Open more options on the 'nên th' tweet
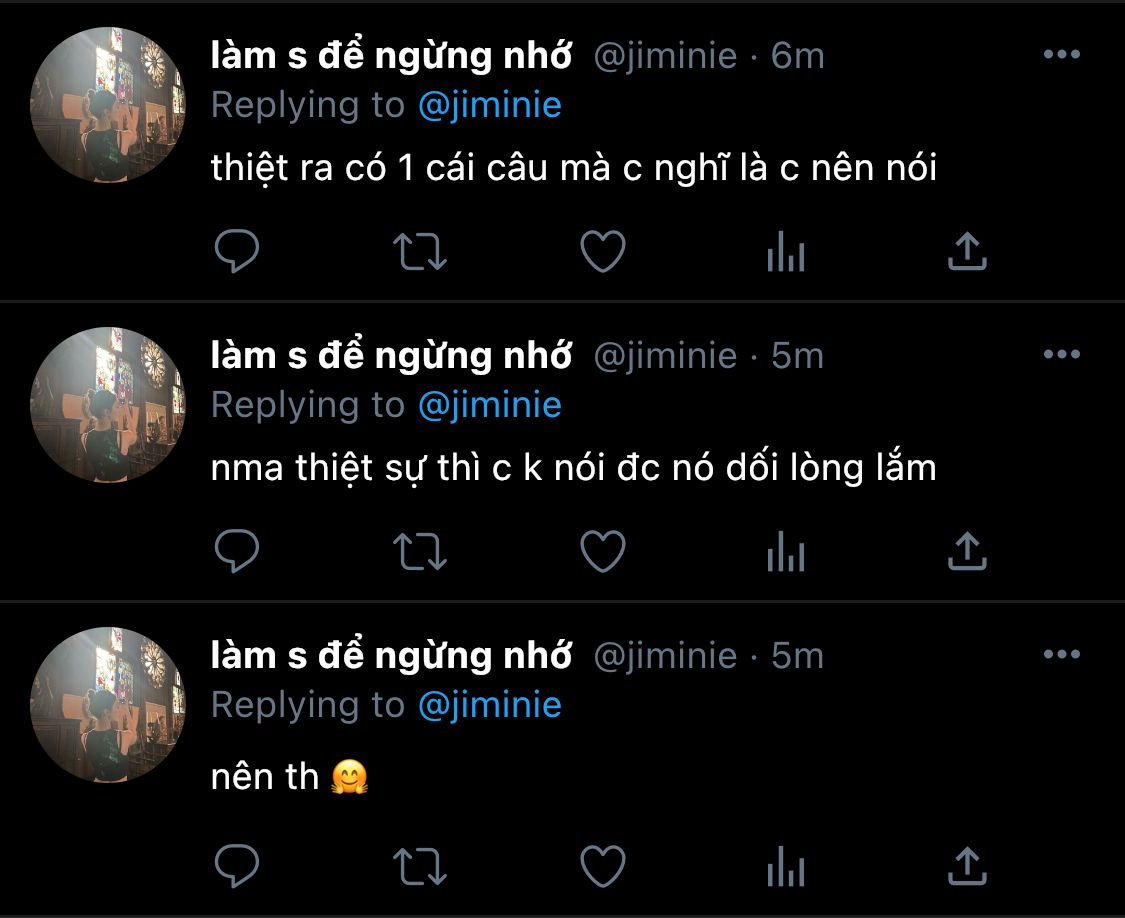This screenshot has width=1125, height=918. pos(1061,655)
